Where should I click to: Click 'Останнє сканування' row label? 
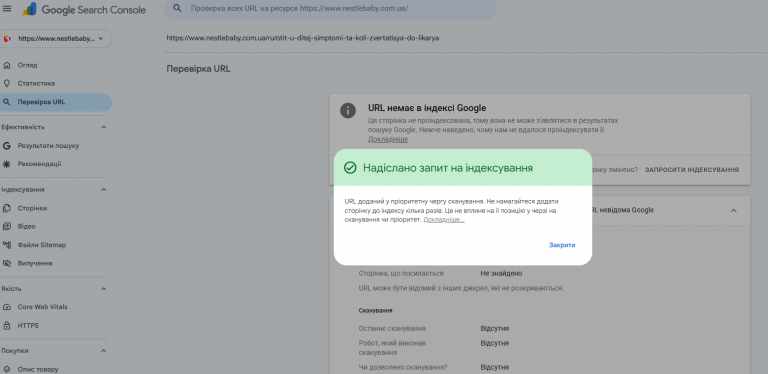tap(392, 328)
